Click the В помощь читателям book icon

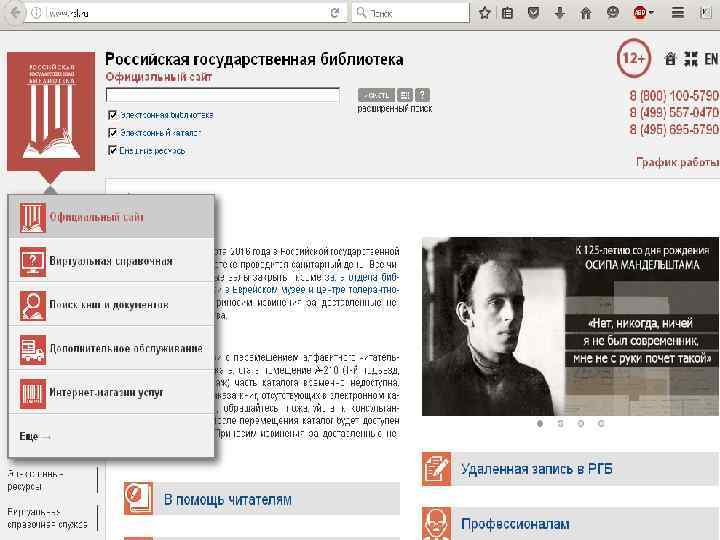(x=138, y=498)
